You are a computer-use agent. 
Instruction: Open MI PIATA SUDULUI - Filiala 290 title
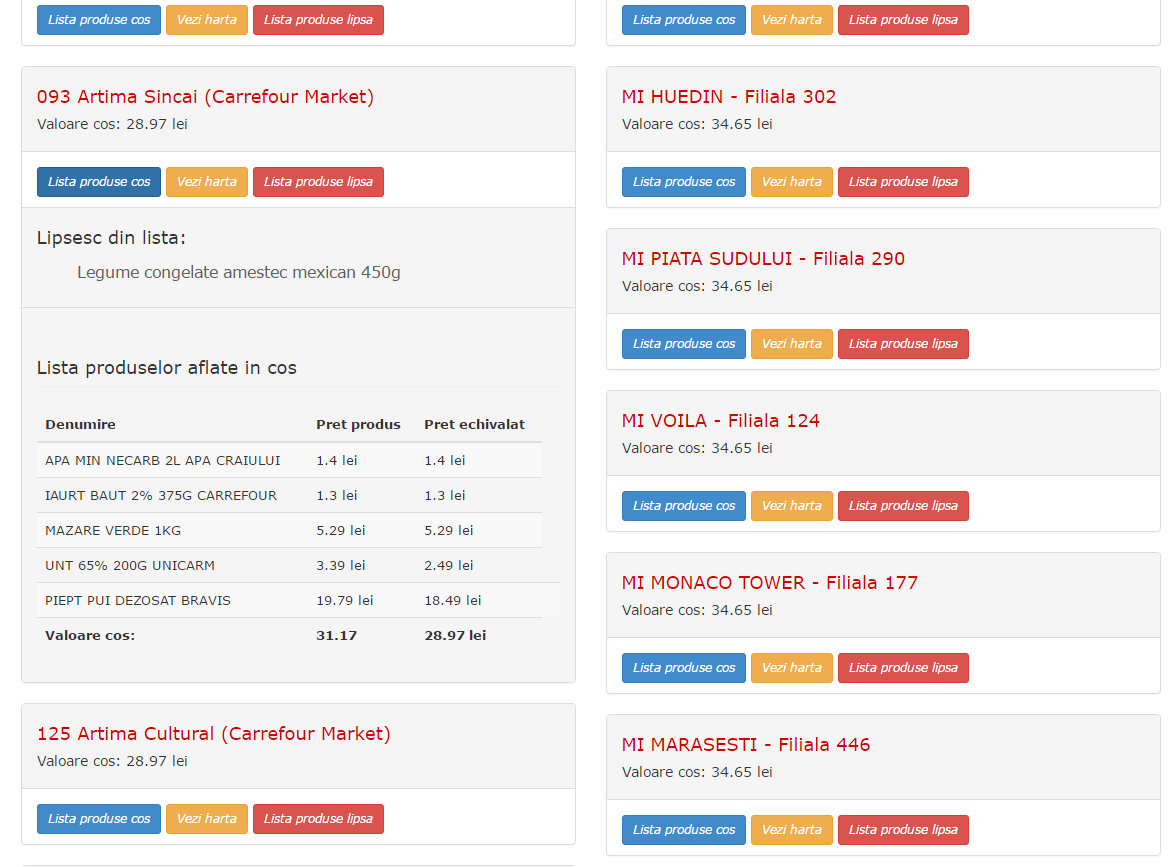pyautogui.click(x=763, y=258)
